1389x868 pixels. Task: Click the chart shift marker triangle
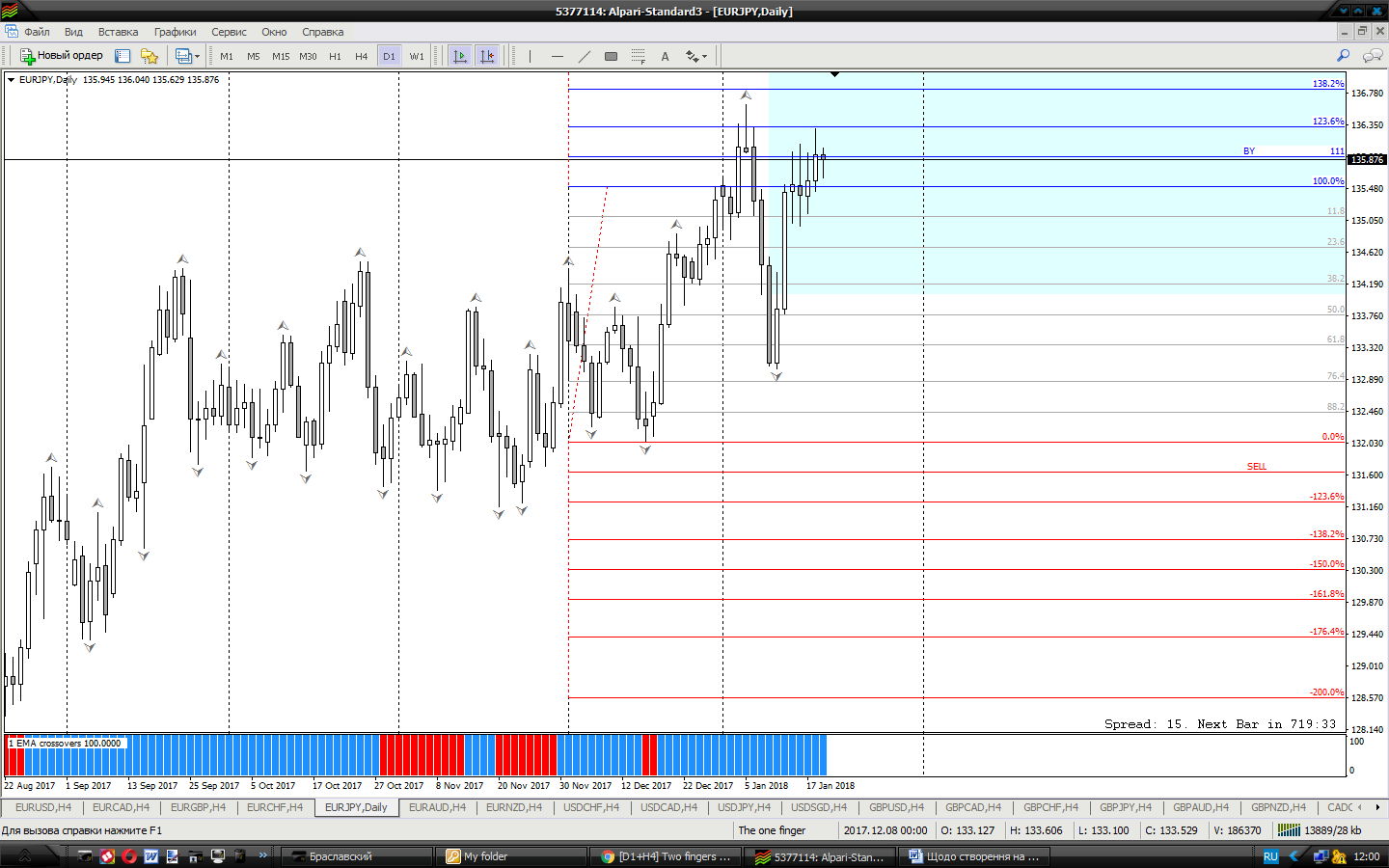[x=834, y=74]
